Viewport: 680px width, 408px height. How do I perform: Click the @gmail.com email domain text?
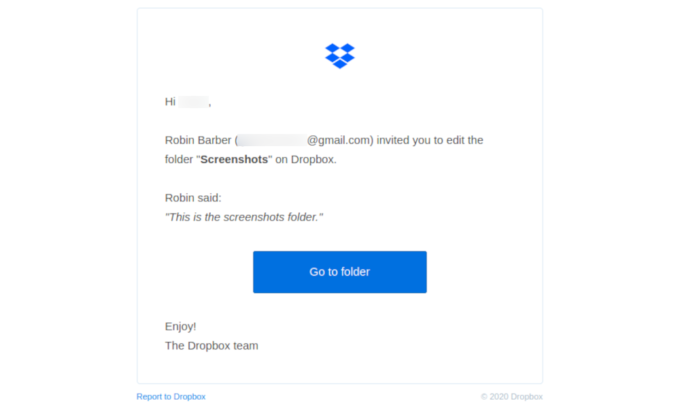click(x=338, y=140)
